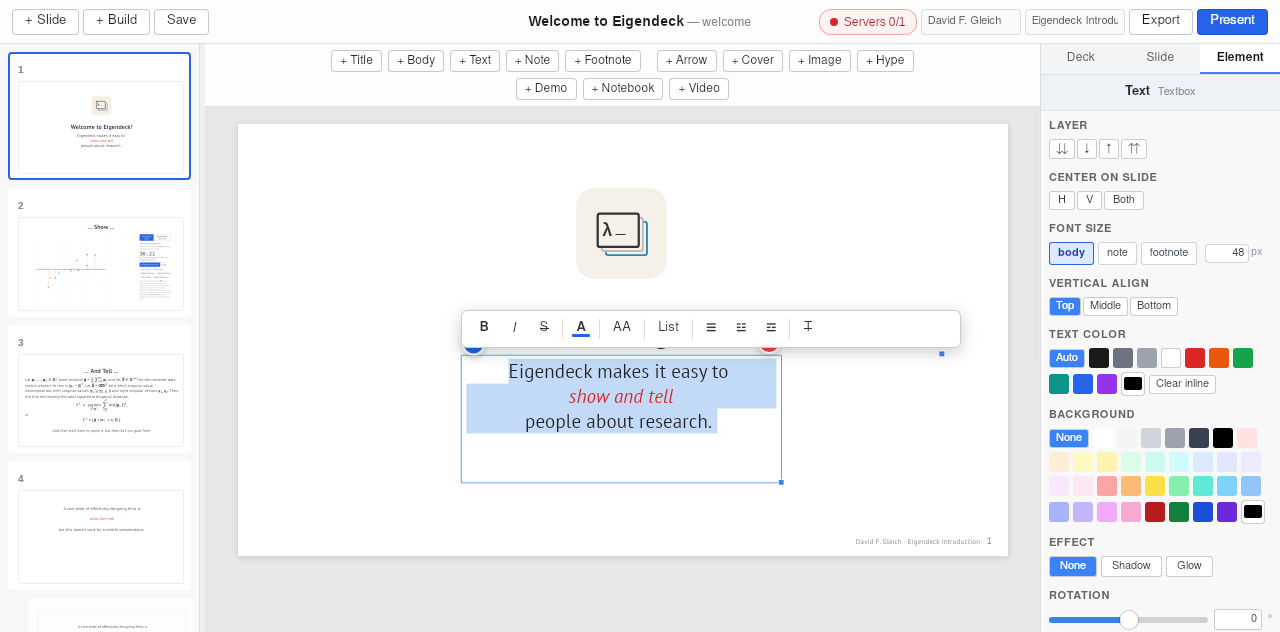Image resolution: width=1280 pixels, height=632 pixels.
Task: Add a Note element
Action: point(532,61)
